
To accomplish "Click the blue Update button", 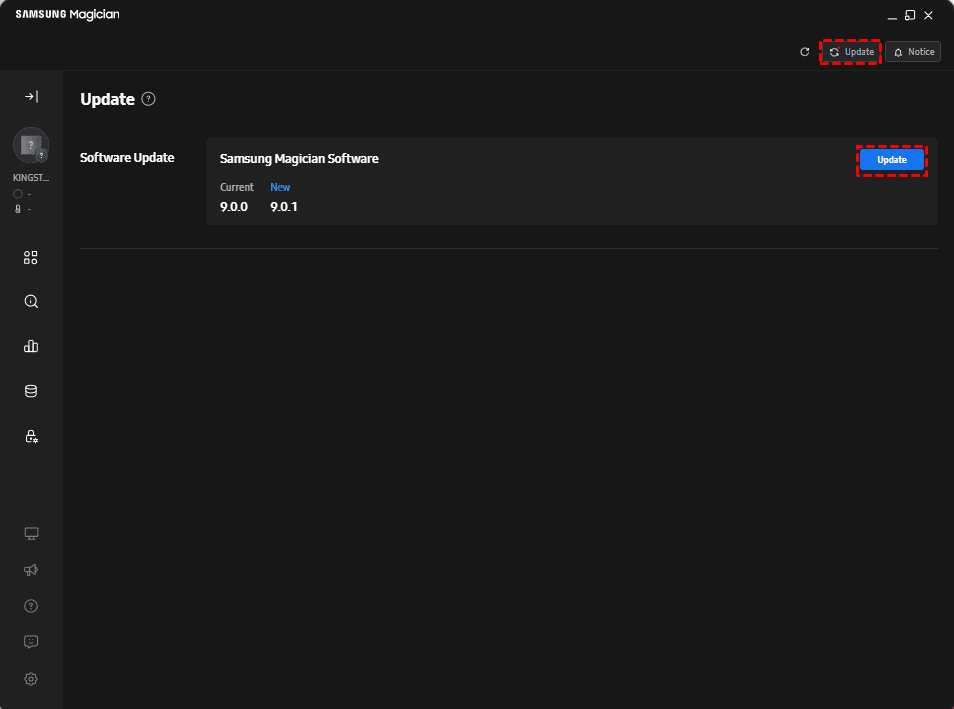I will click(892, 160).
